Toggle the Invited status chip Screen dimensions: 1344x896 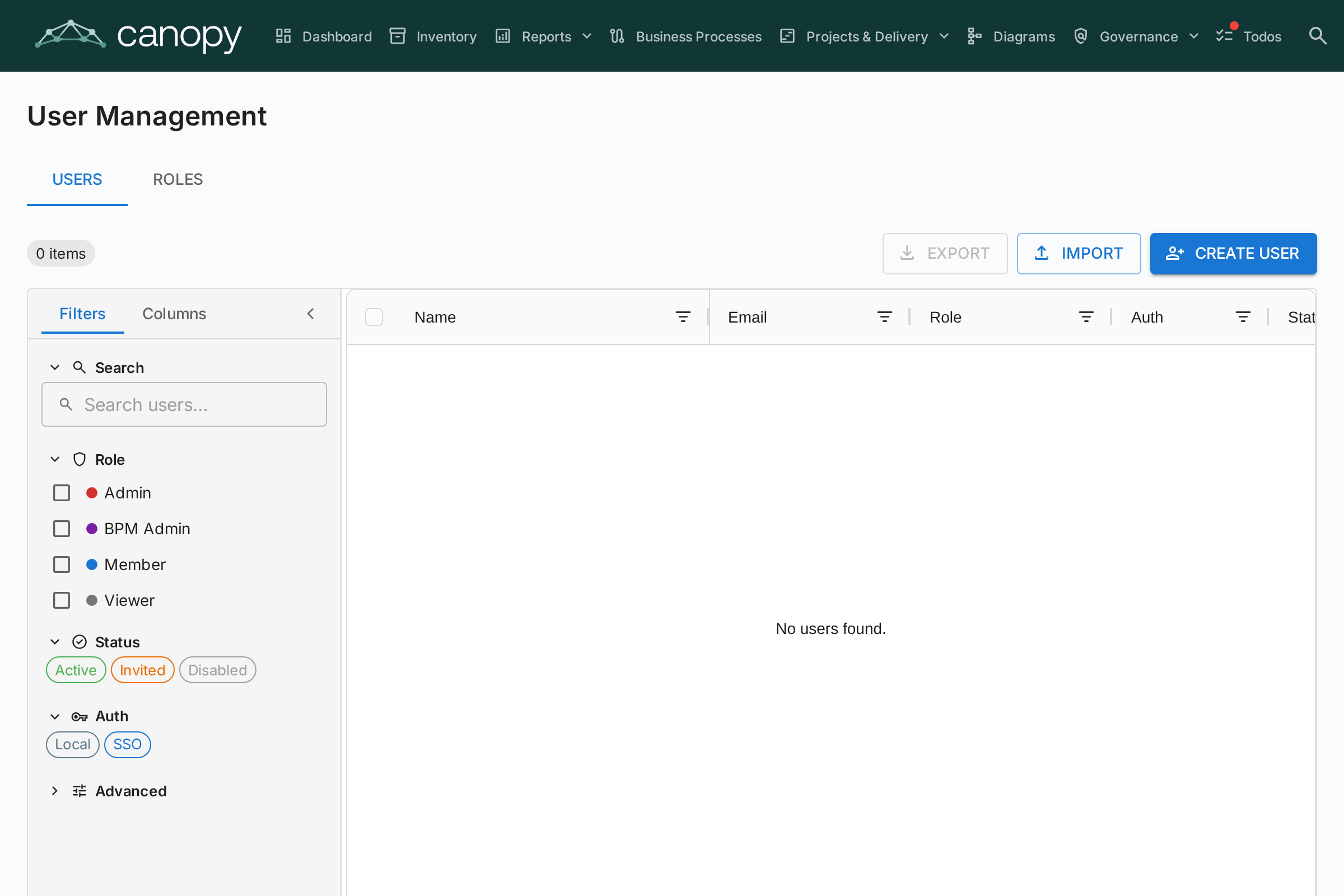tap(142, 670)
